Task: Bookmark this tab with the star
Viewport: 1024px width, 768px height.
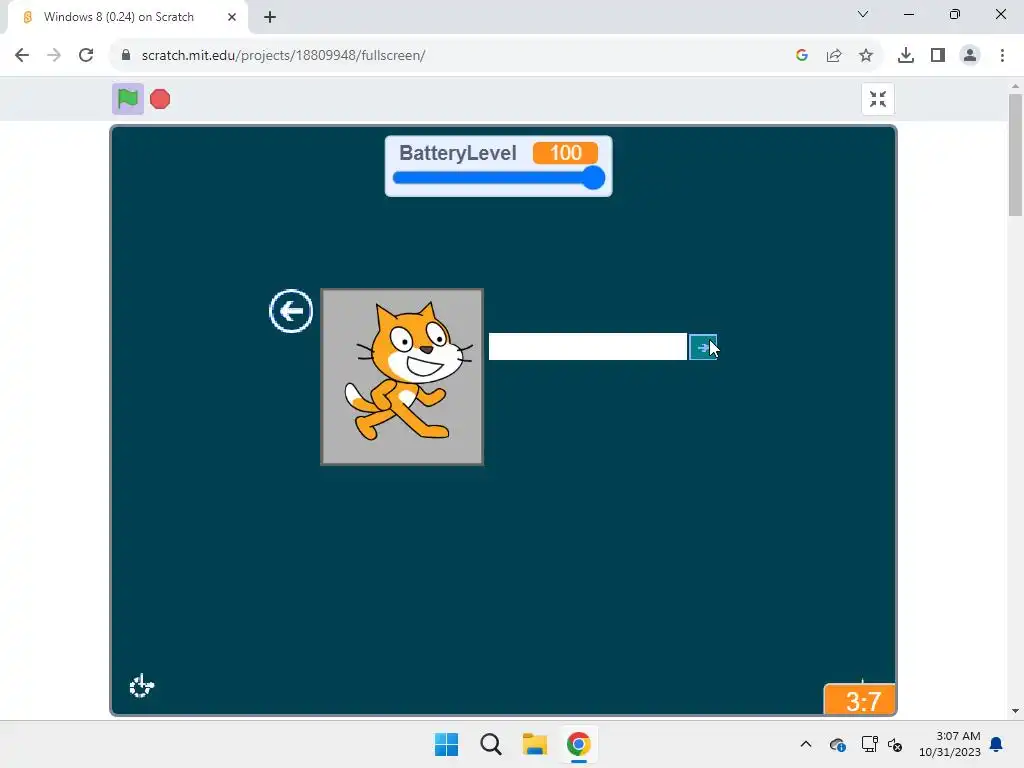Action: pos(866,56)
